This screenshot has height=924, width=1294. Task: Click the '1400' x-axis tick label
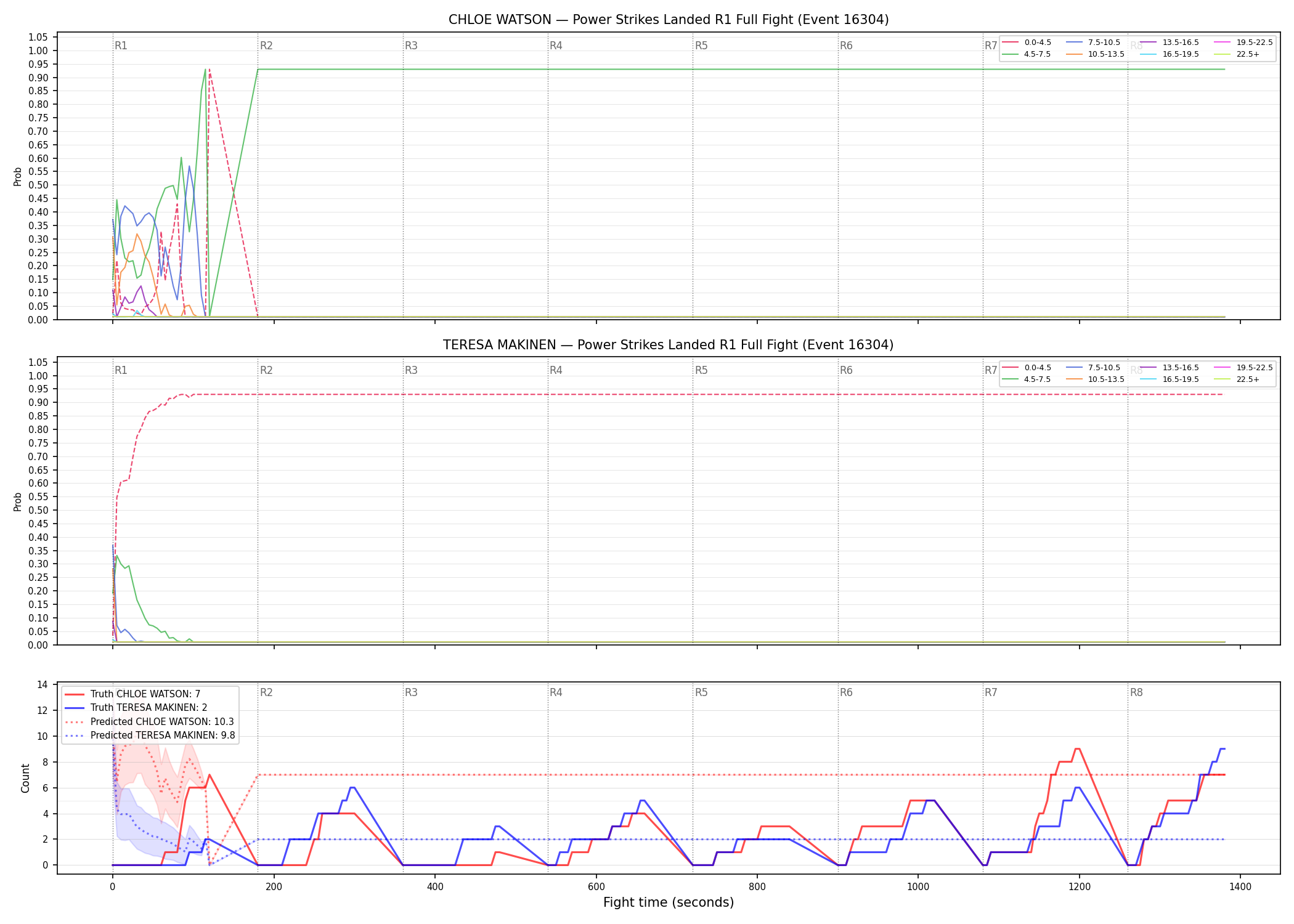point(1240,887)
